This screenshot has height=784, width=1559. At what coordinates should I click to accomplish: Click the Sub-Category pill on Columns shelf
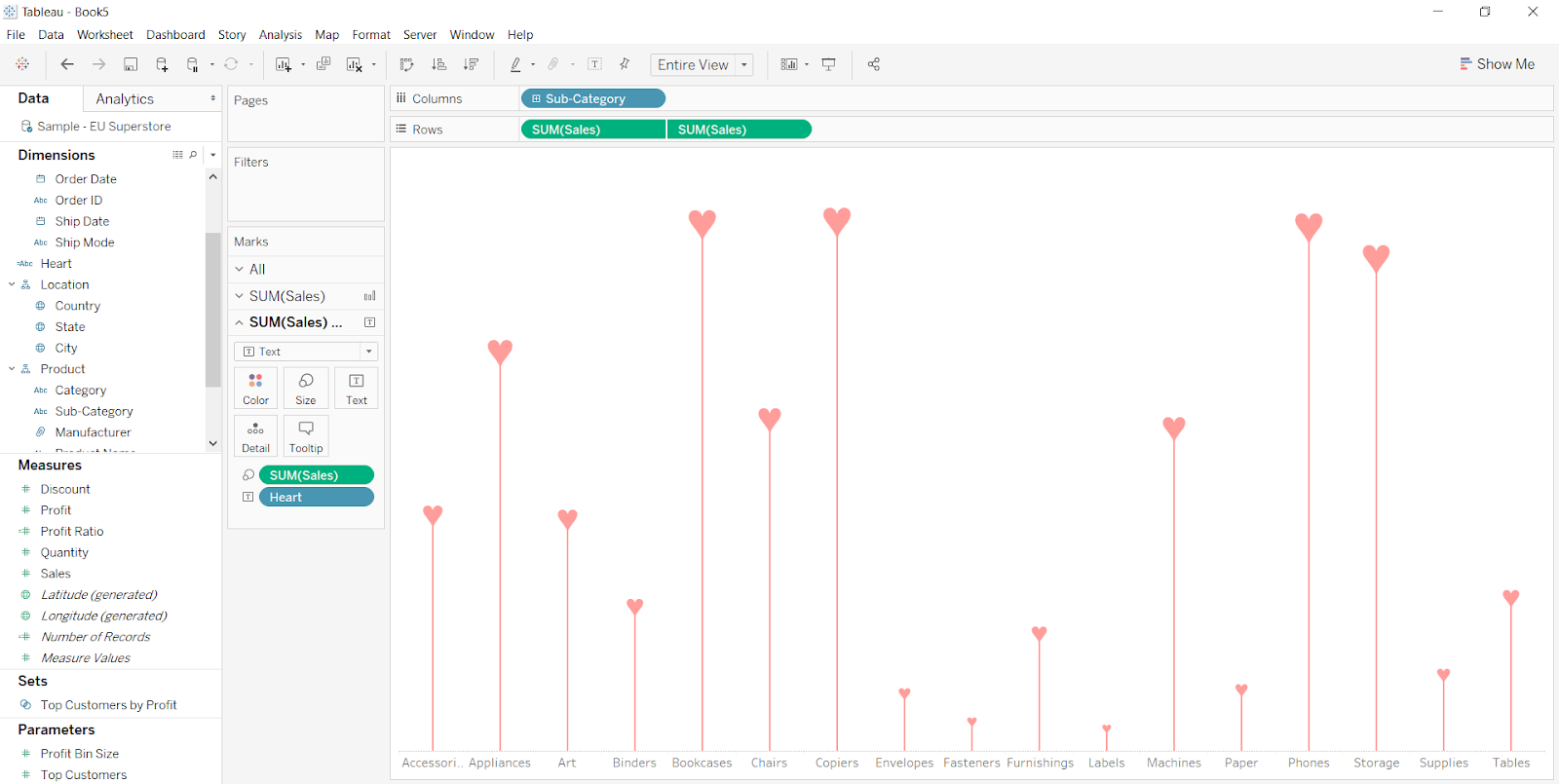pos(592,98)
